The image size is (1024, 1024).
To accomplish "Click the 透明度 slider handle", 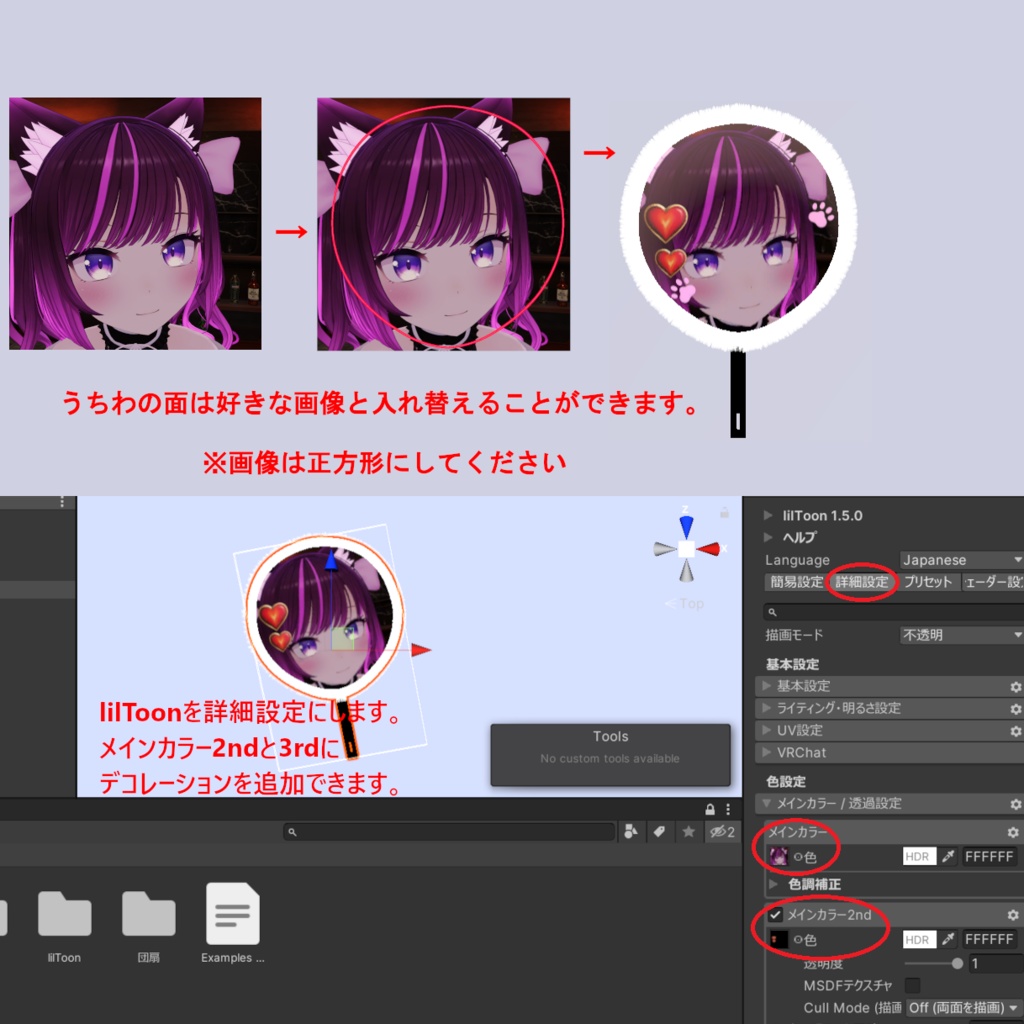I will tap(958, 962).
